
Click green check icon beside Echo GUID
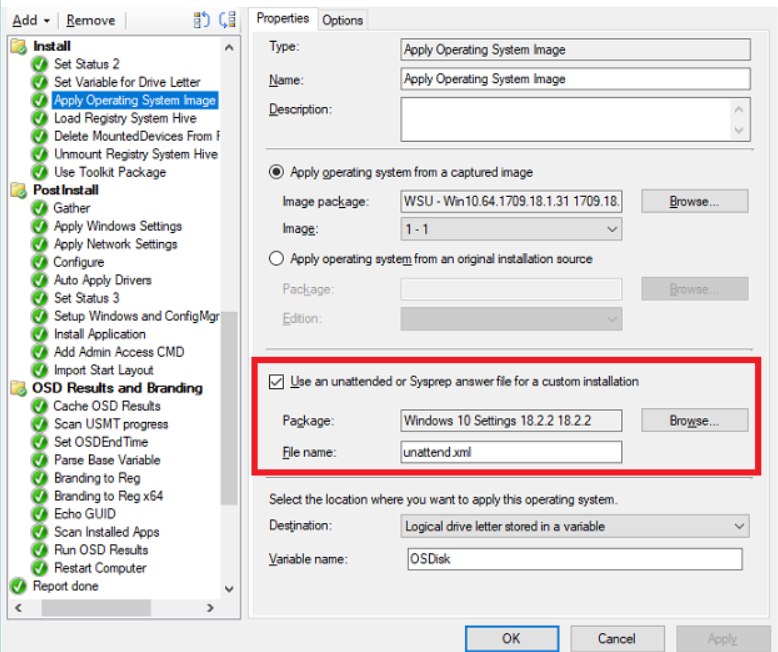click(39, 514)
